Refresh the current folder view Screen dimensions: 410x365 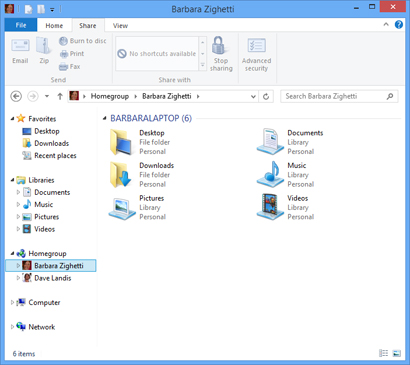click(266, 97)
